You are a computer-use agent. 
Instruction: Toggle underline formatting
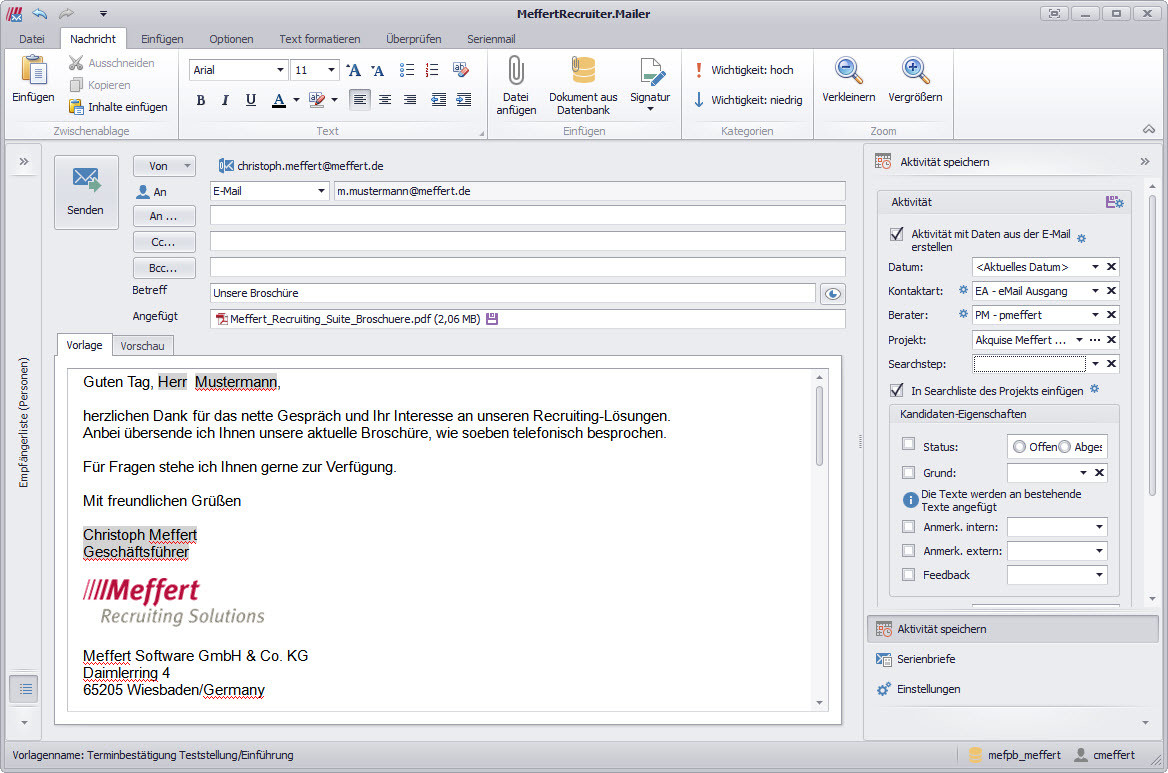[x=251, y=100]
